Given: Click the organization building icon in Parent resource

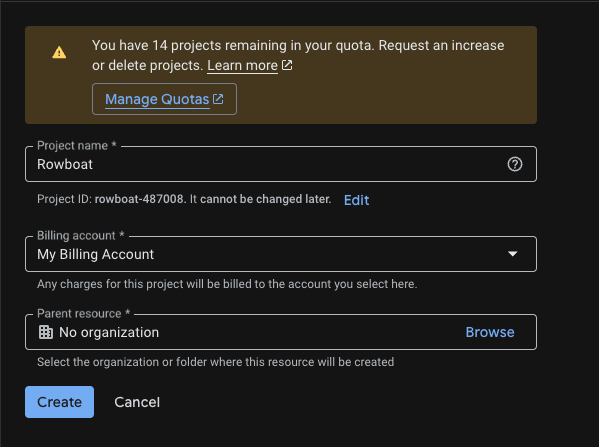Looking at the screenshot, I should (x=46, y=332).
